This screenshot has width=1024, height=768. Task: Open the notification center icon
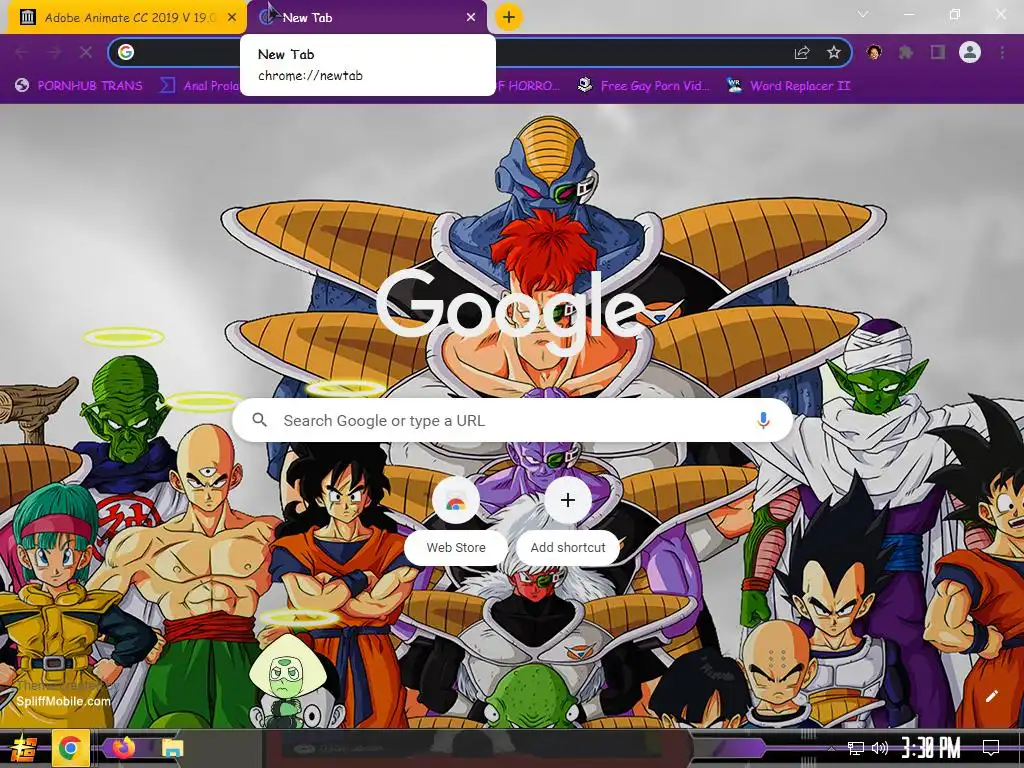991,747
